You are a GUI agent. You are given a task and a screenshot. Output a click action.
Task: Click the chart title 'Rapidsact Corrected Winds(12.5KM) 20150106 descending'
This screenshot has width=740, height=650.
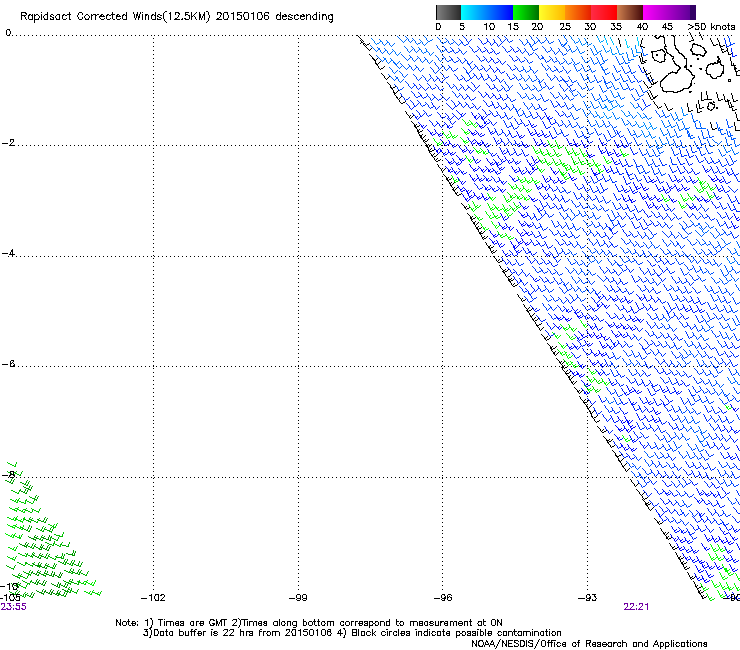pyautogui.click(x=177, y=17)
